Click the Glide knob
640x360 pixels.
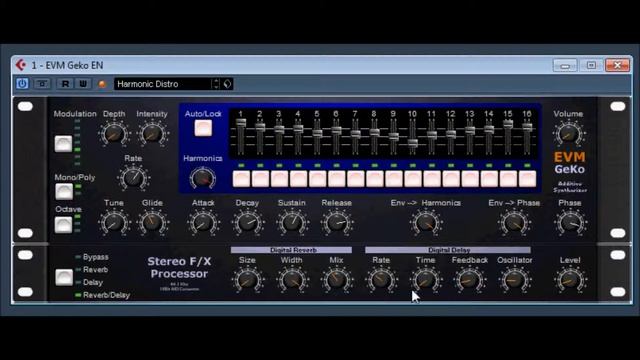click(x=152, y=222)
